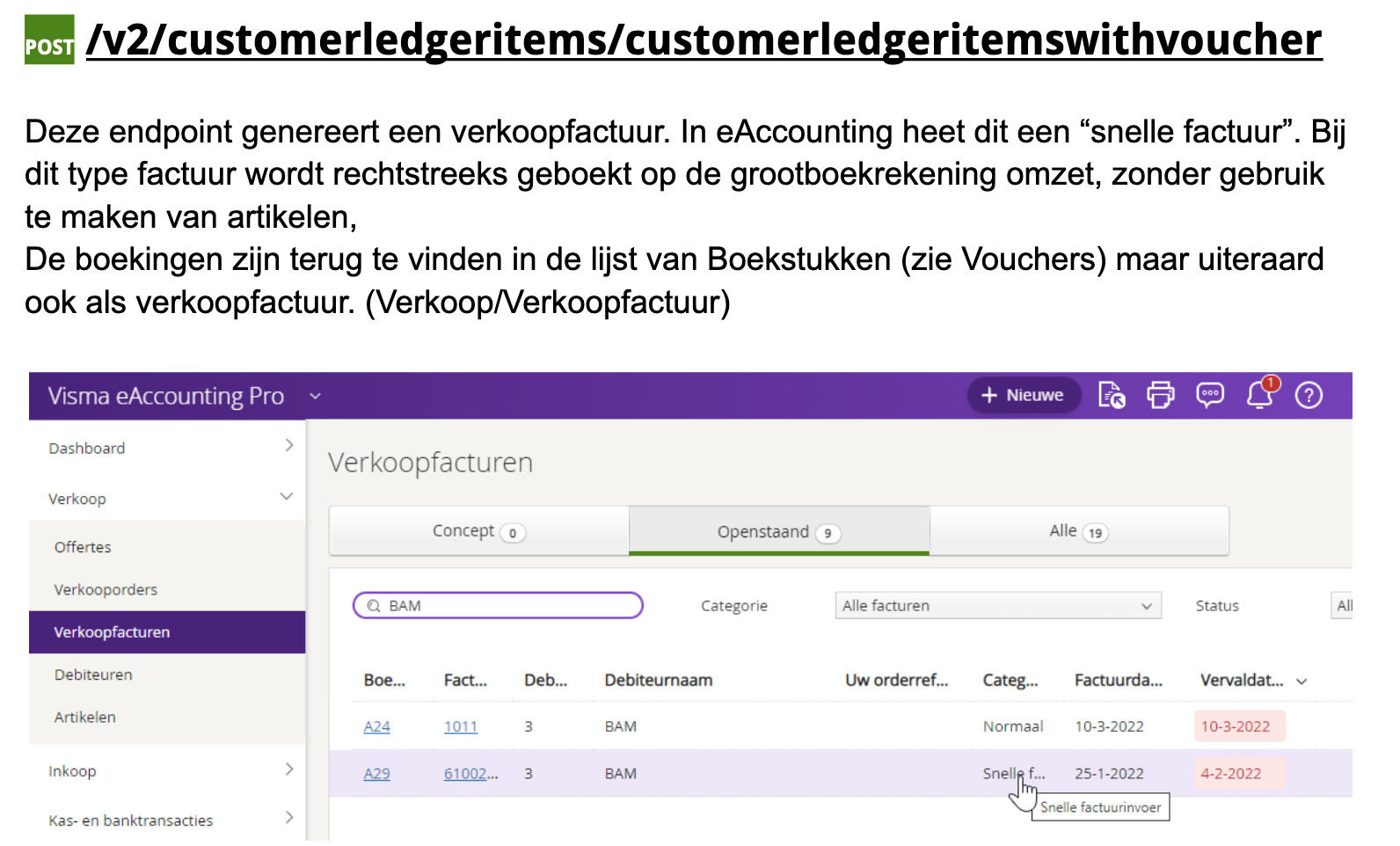The height and width of the screenshot is (846, 1400).
Task: Click the BAM search input field
Action: point(498,606)
